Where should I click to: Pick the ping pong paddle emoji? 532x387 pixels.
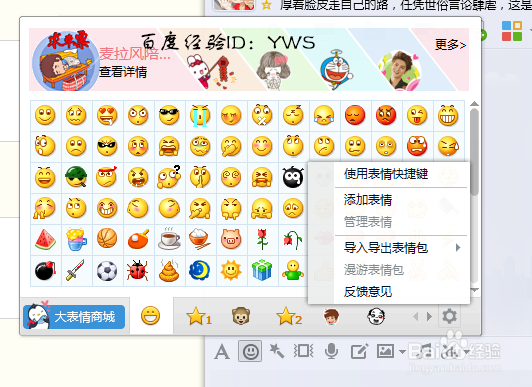138,239
